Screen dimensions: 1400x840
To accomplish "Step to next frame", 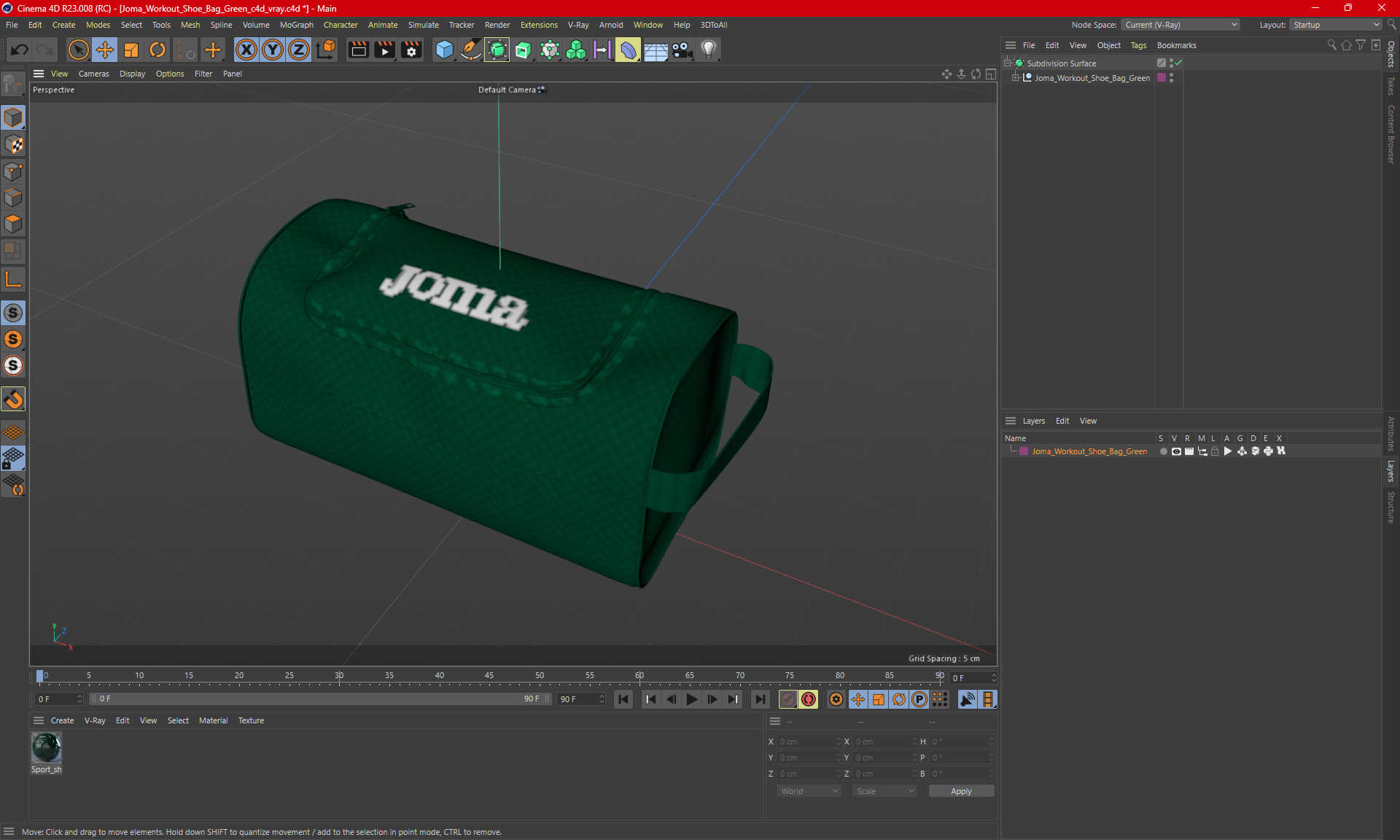I will point(712,699).
